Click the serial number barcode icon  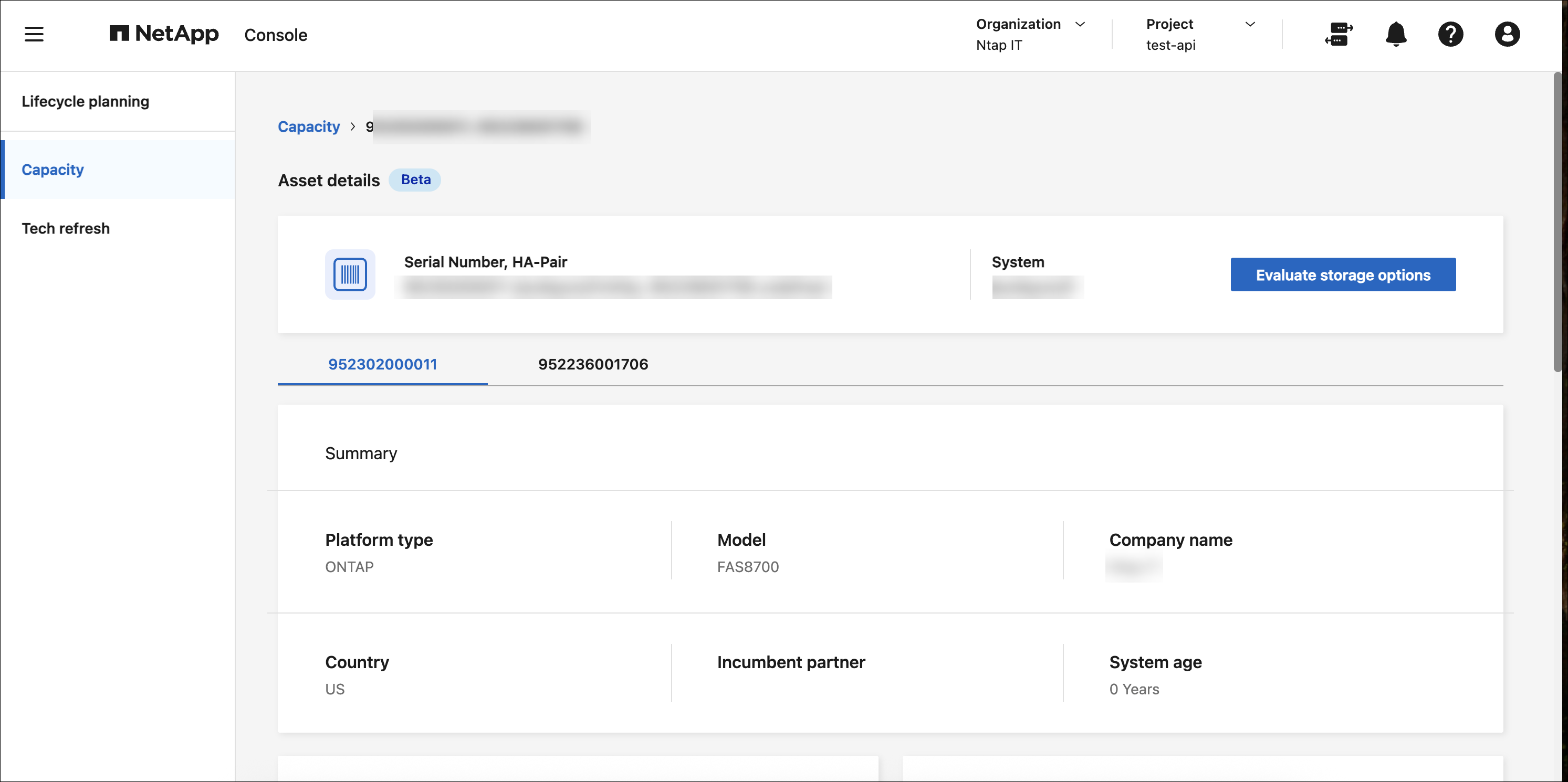(350, 274)
